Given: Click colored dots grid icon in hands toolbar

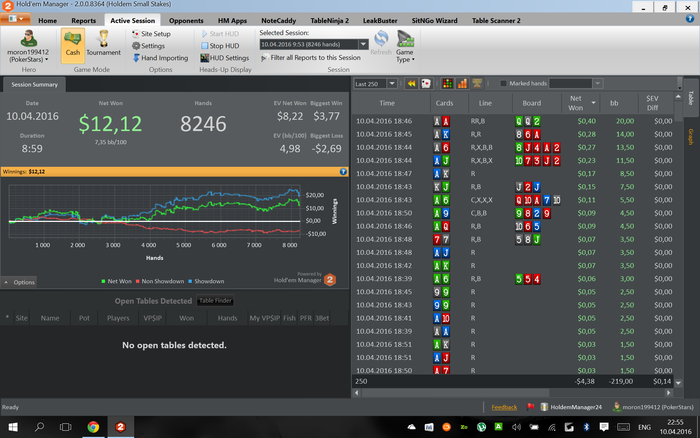Looking at the screenshot, I should [x=447, y=83].
